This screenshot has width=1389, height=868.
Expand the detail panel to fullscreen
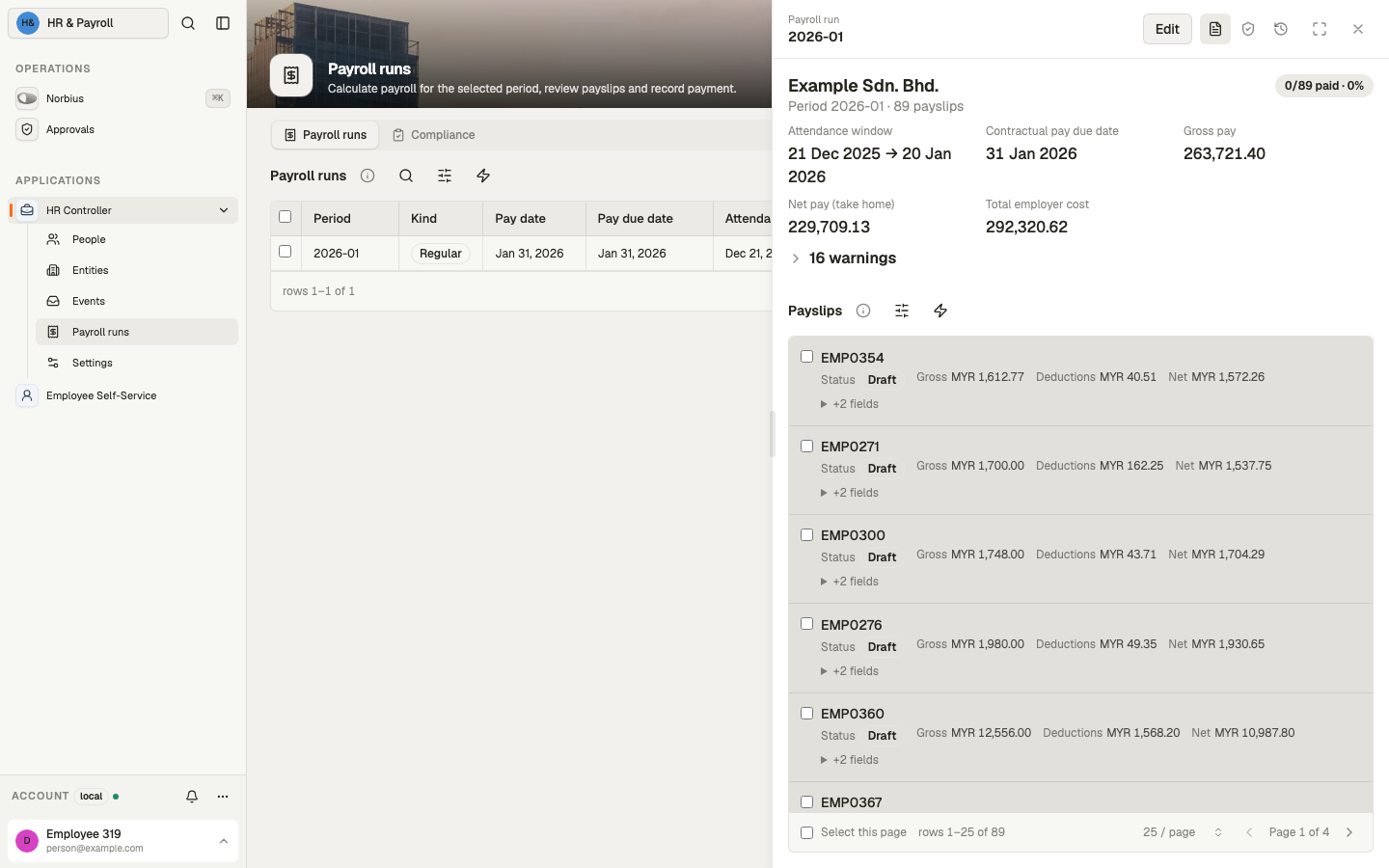(1320, 29)
